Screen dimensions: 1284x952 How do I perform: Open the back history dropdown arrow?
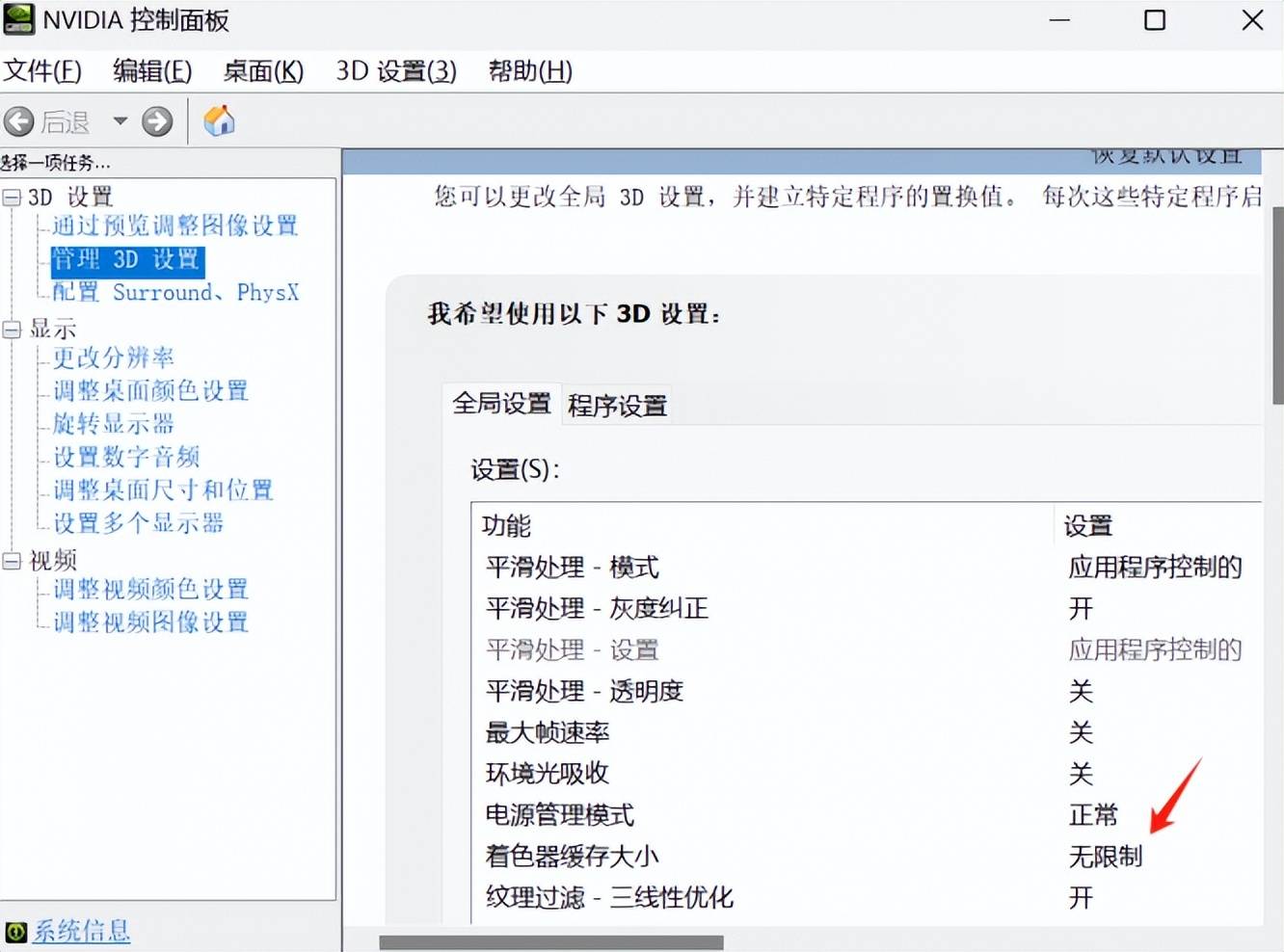[x=120, y=121]
